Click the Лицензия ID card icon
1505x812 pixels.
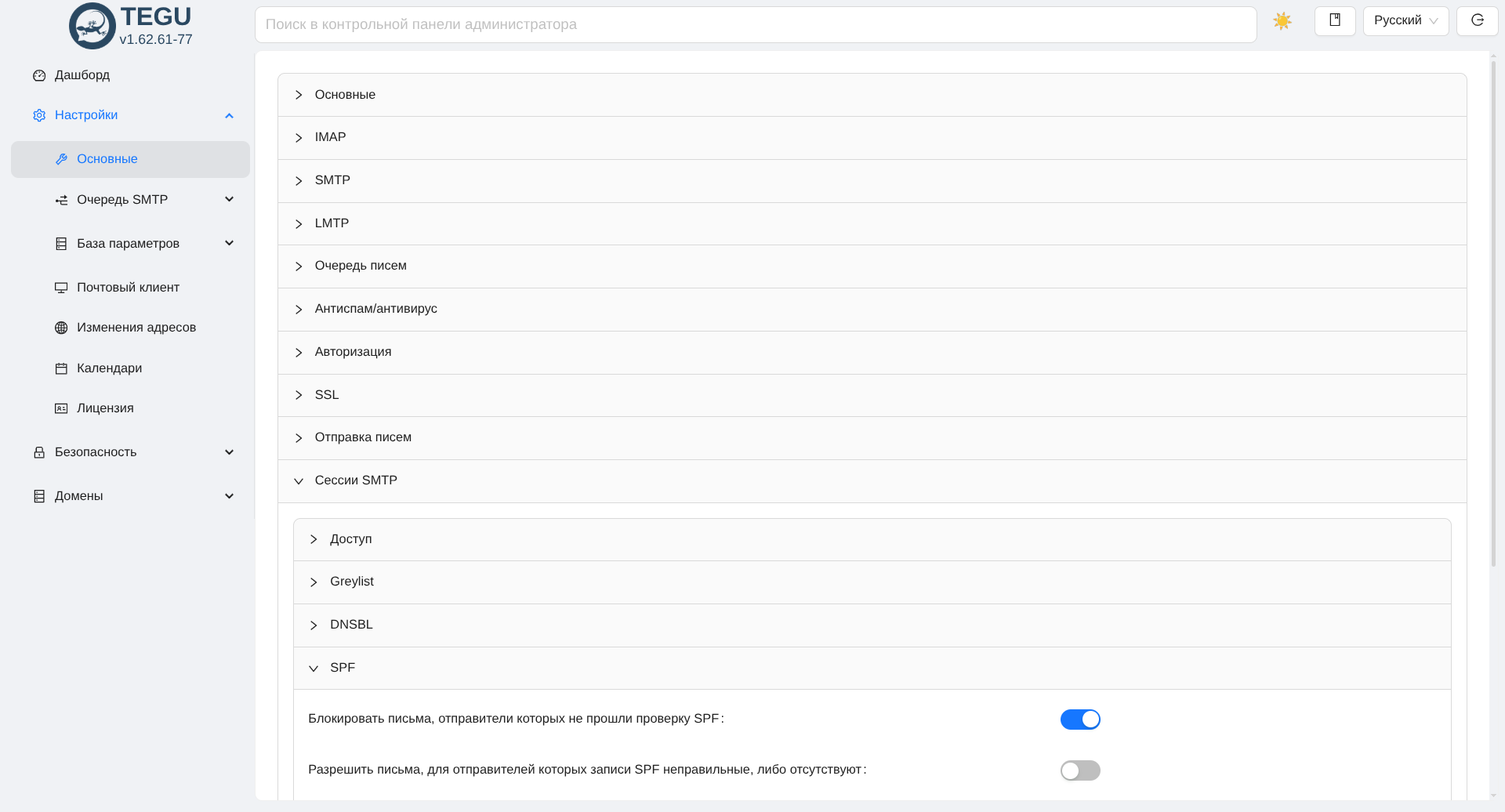pos(61,408)
